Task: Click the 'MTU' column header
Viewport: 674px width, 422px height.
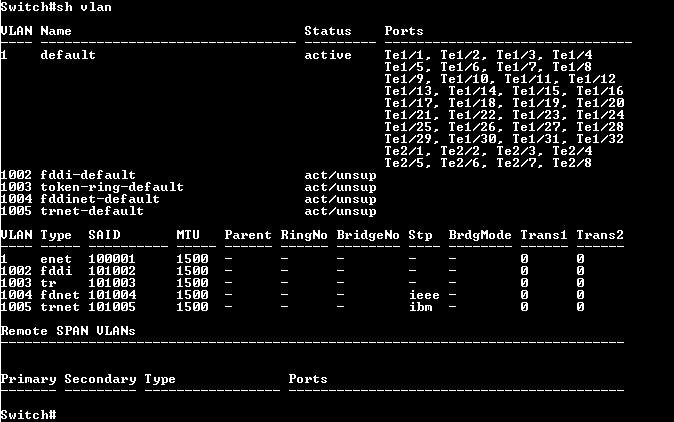Action: 188,235
